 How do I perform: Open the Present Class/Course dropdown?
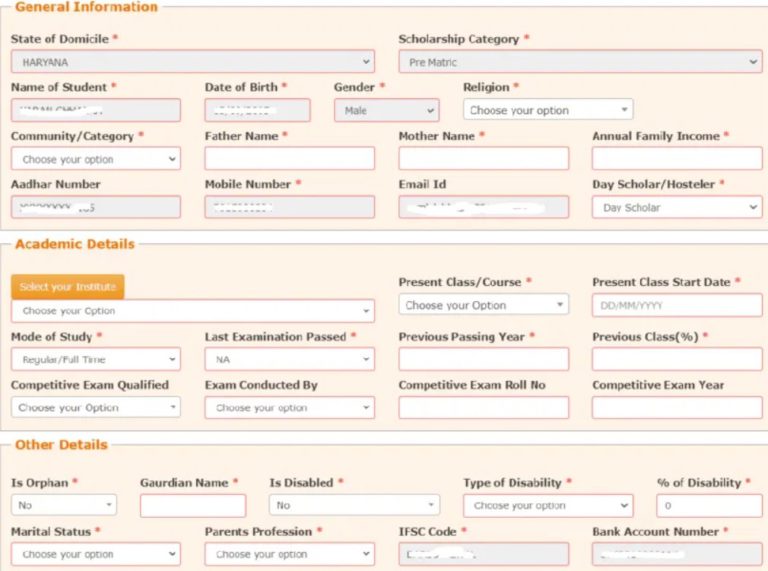(x=483, y=305)
